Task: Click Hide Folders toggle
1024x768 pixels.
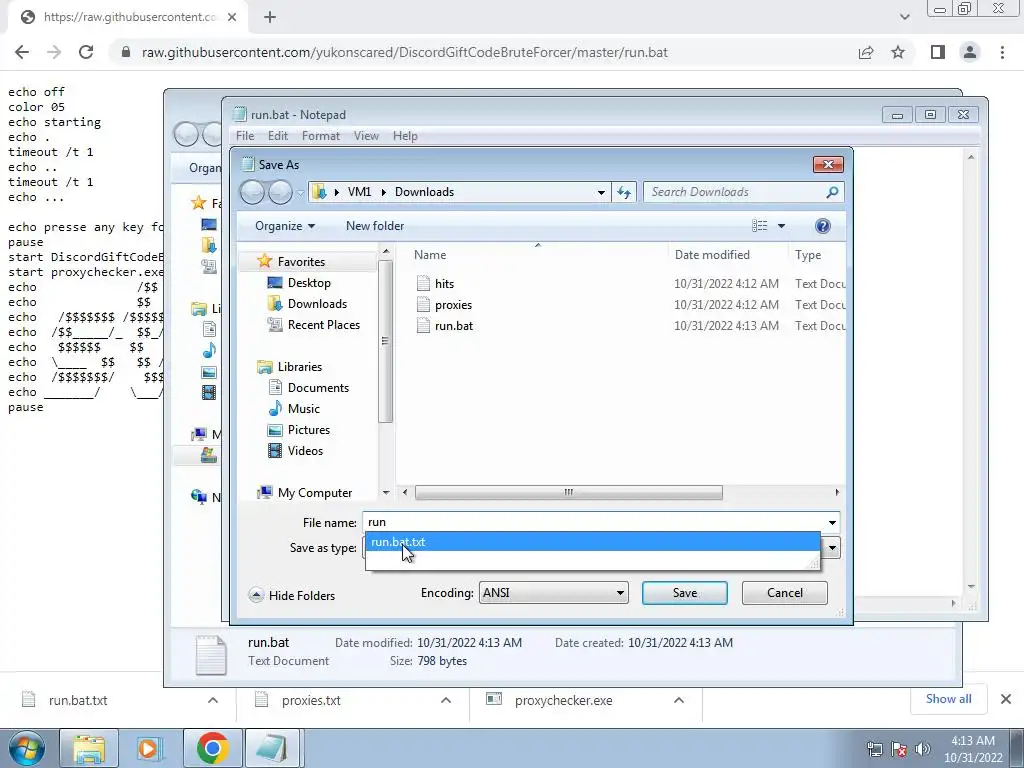Action: tap(292, 596)
